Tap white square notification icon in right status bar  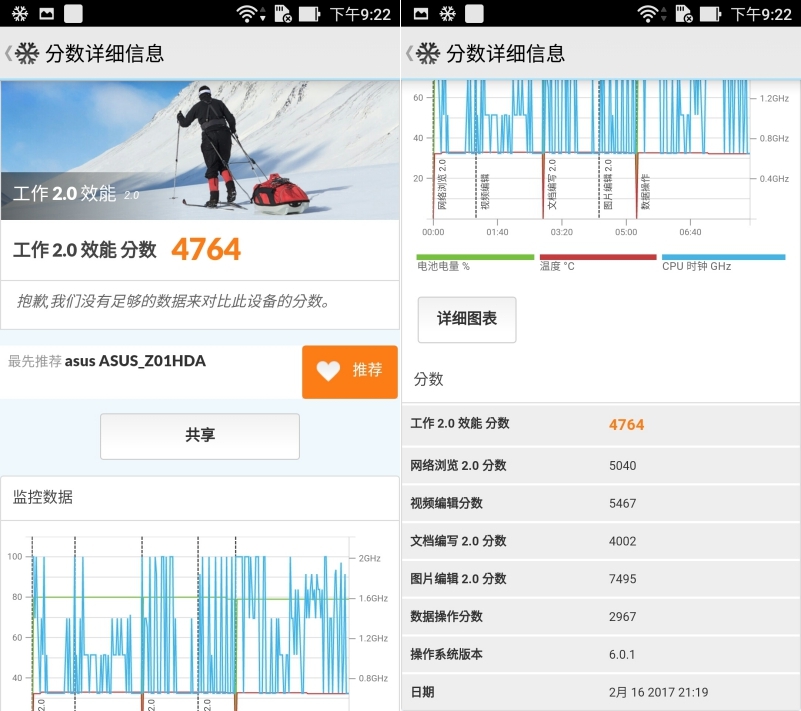[x=474, y=14]
